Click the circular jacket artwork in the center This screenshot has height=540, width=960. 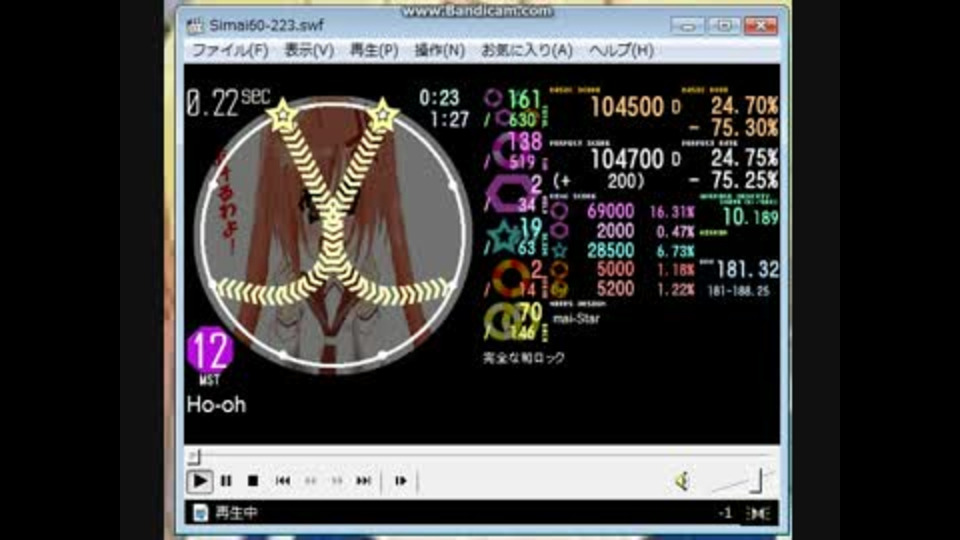(x=332, y=236)
